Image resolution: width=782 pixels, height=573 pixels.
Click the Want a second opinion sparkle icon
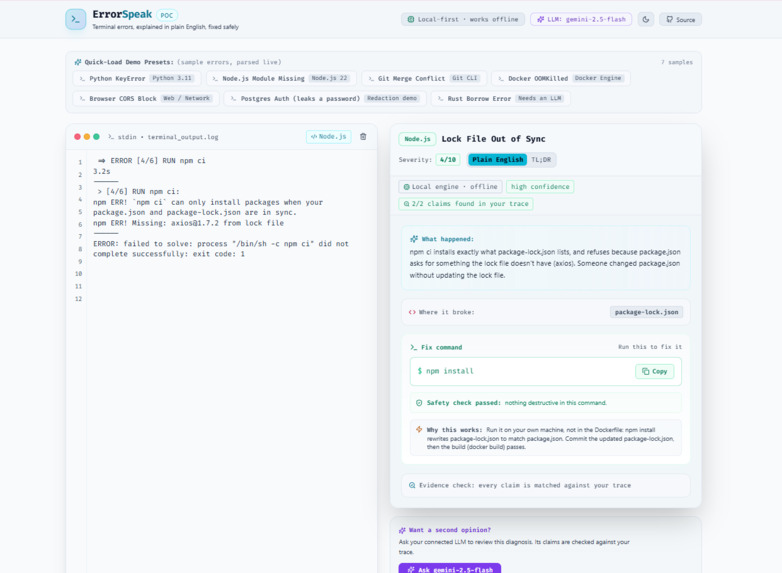(402, 530)
